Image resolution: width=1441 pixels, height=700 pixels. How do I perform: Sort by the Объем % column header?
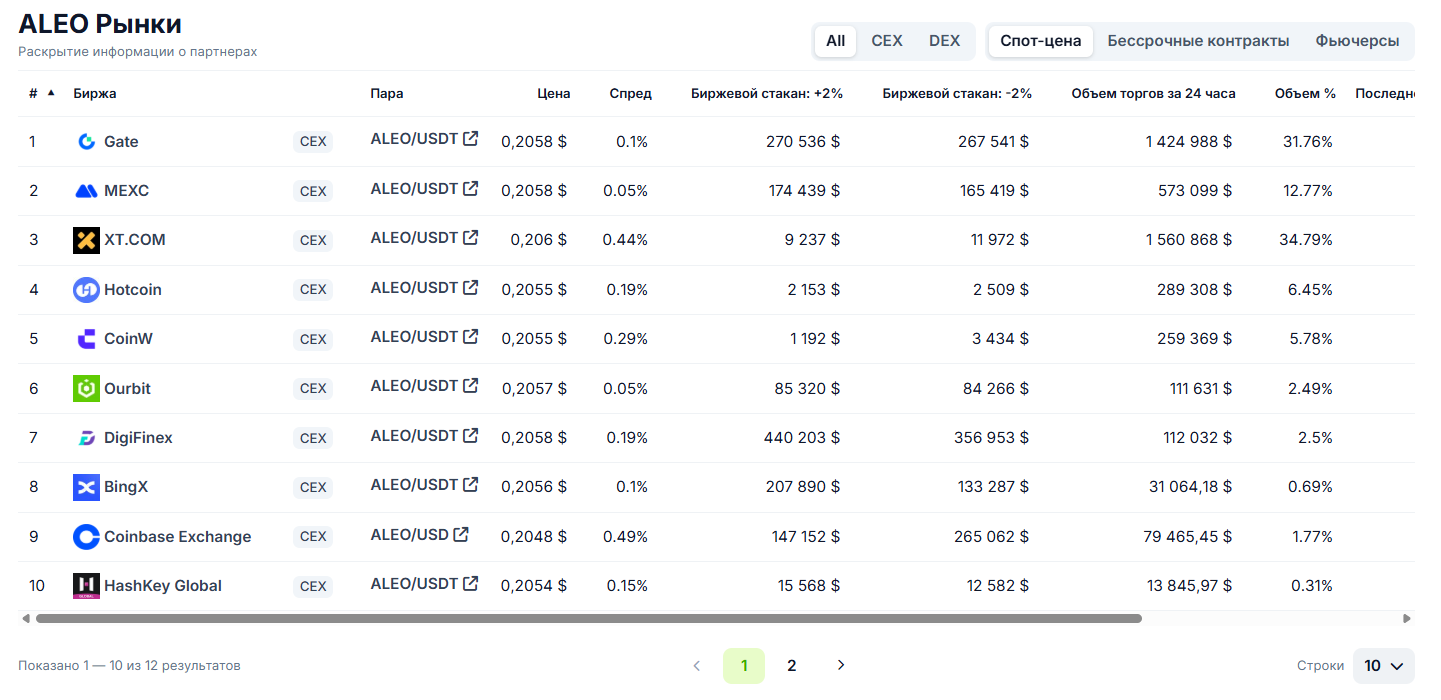click(1305, 93)
